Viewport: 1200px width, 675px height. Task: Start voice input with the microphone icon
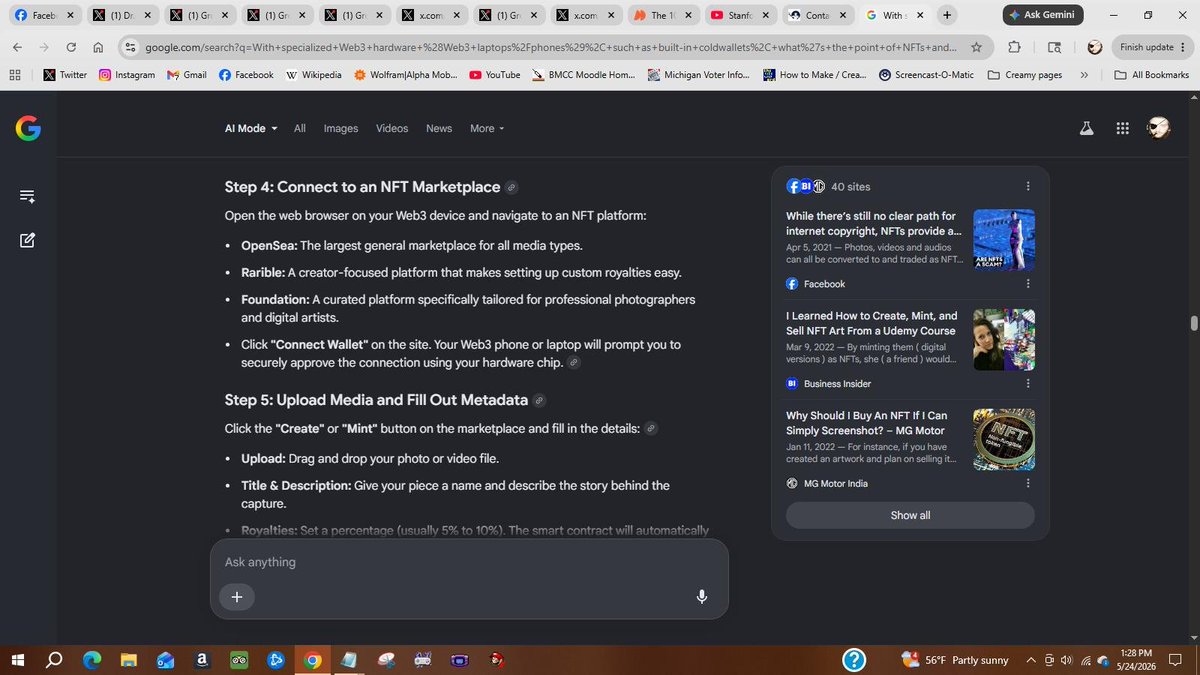(702, 597)
